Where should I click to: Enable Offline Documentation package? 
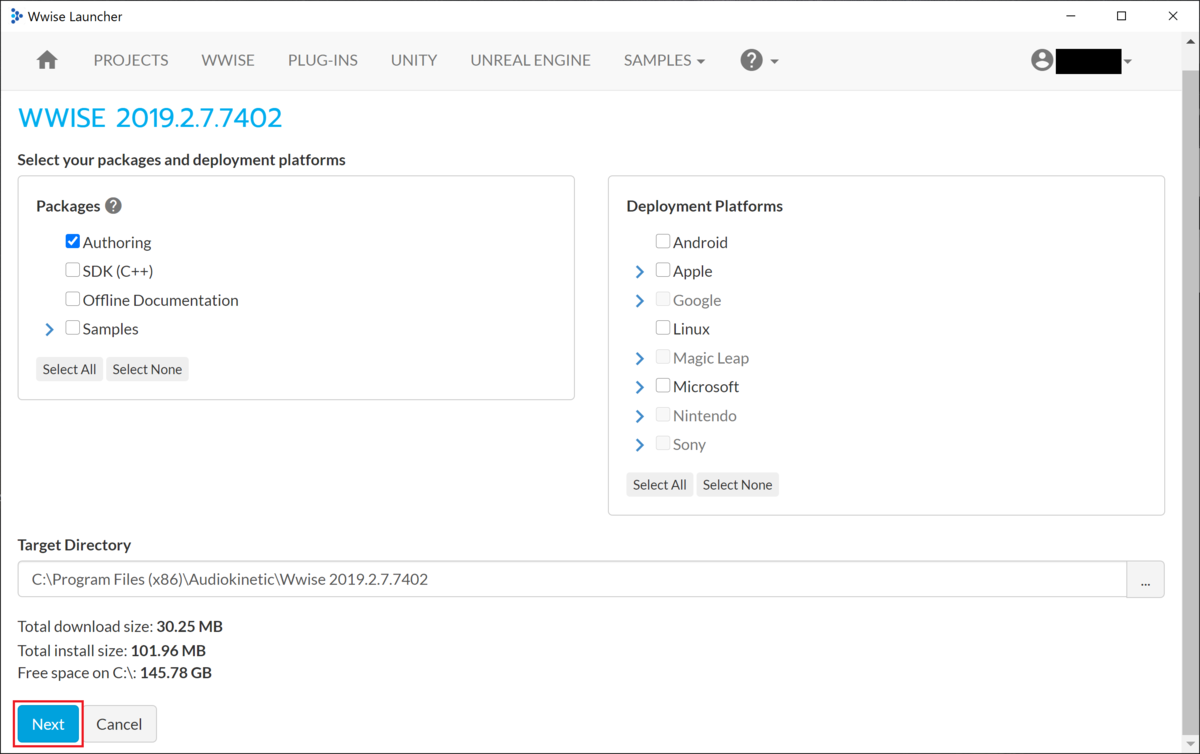72,299
